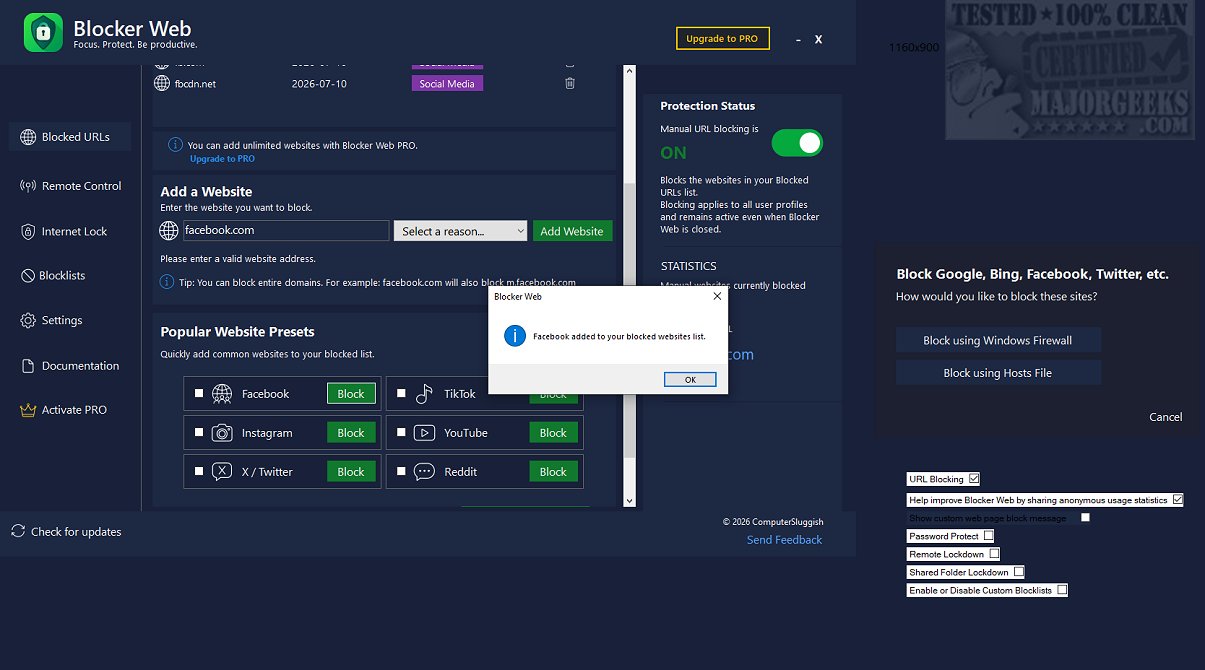Image resolution: width=1205 pixels, height=670 pixels.
Task: Close the Blocker Web message dialog
Action: tap(717, 297)
